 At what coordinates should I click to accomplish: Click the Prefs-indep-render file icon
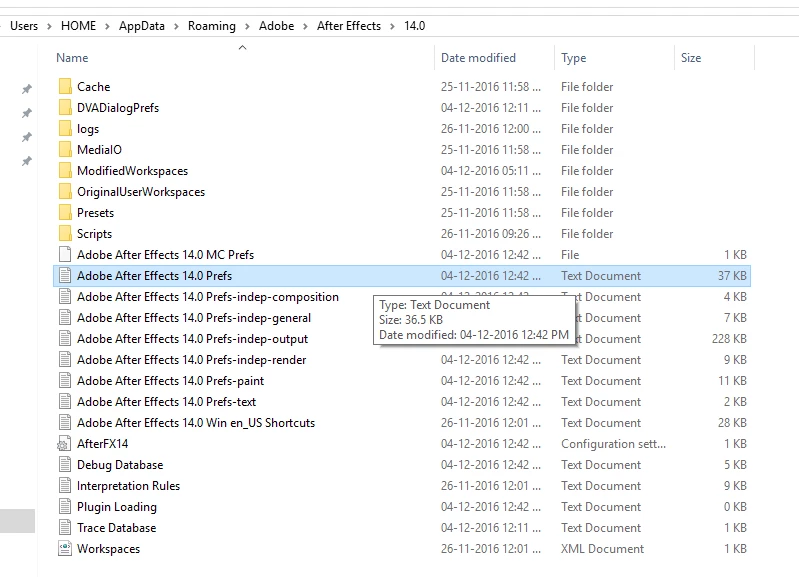(65, 359)
